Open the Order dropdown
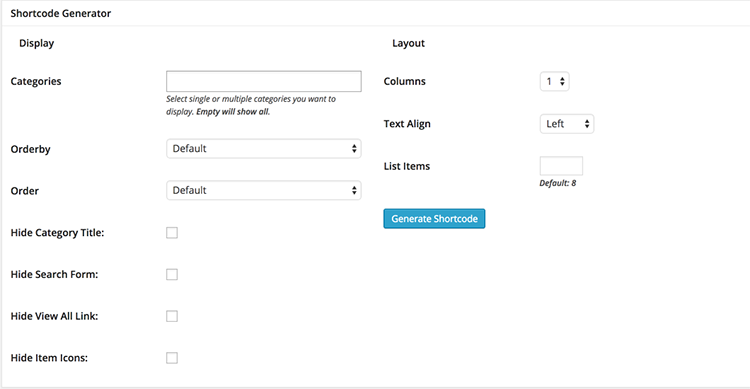 264,190
